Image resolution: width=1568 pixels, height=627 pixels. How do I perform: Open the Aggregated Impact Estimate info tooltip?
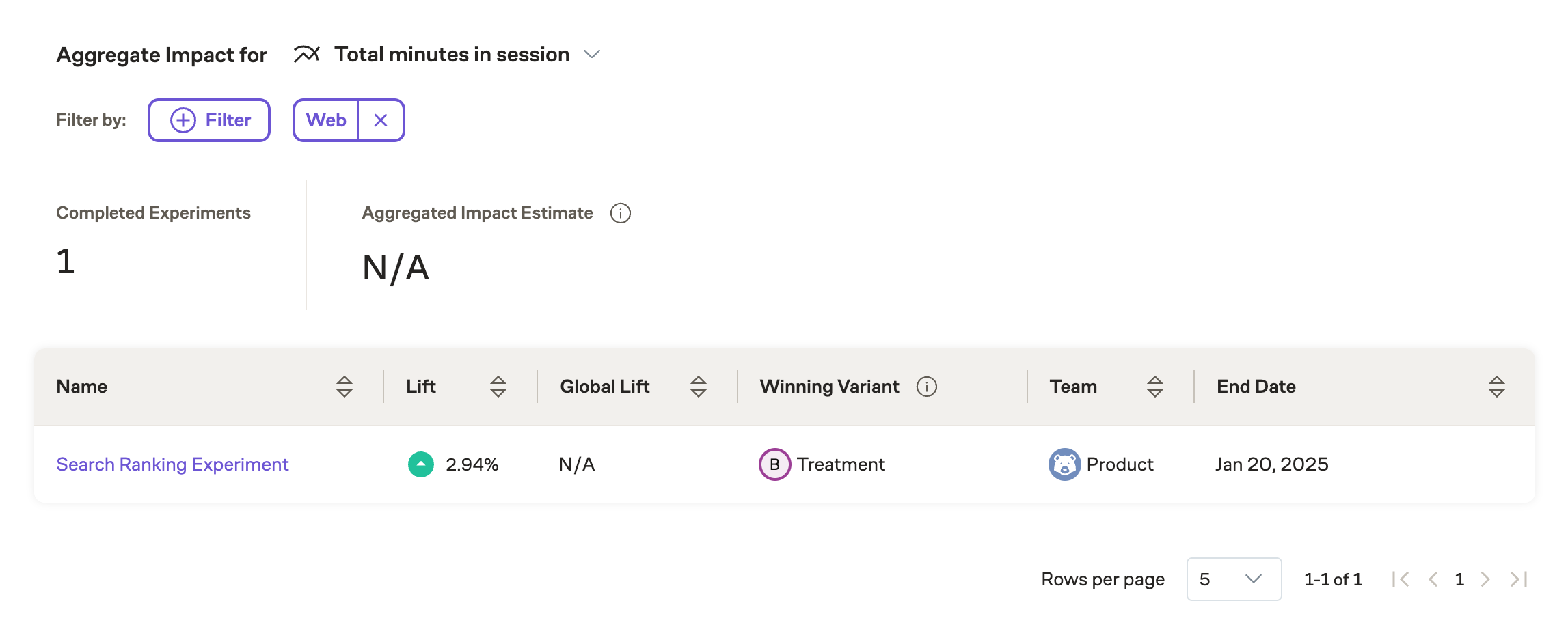(620, 212)
